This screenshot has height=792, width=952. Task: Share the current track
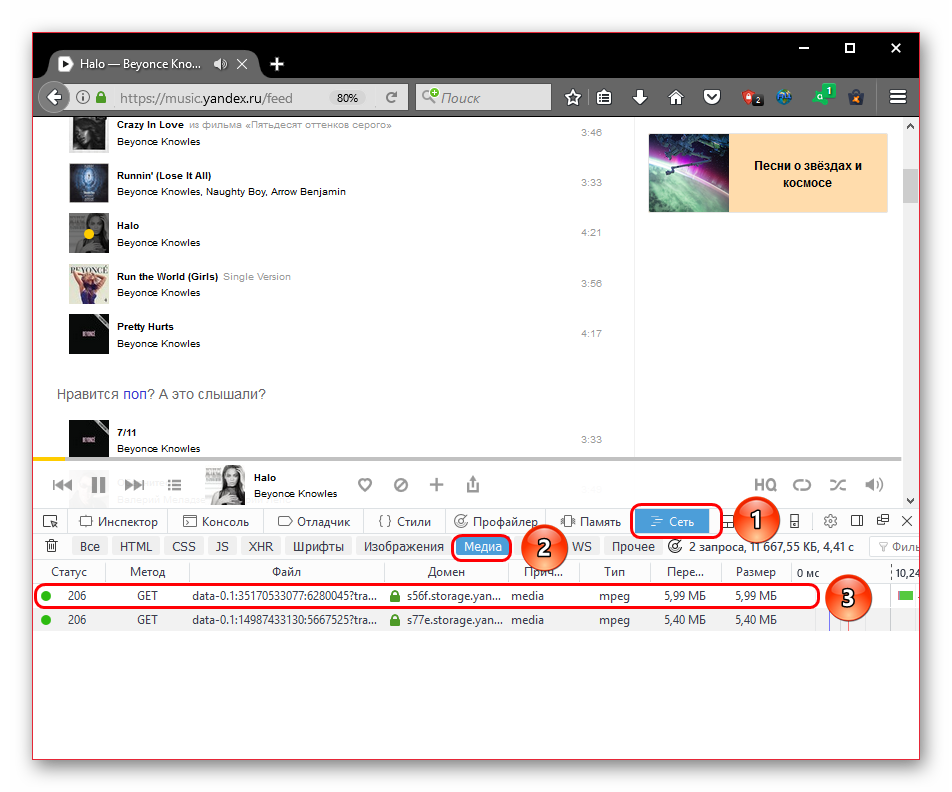point(473,484)
